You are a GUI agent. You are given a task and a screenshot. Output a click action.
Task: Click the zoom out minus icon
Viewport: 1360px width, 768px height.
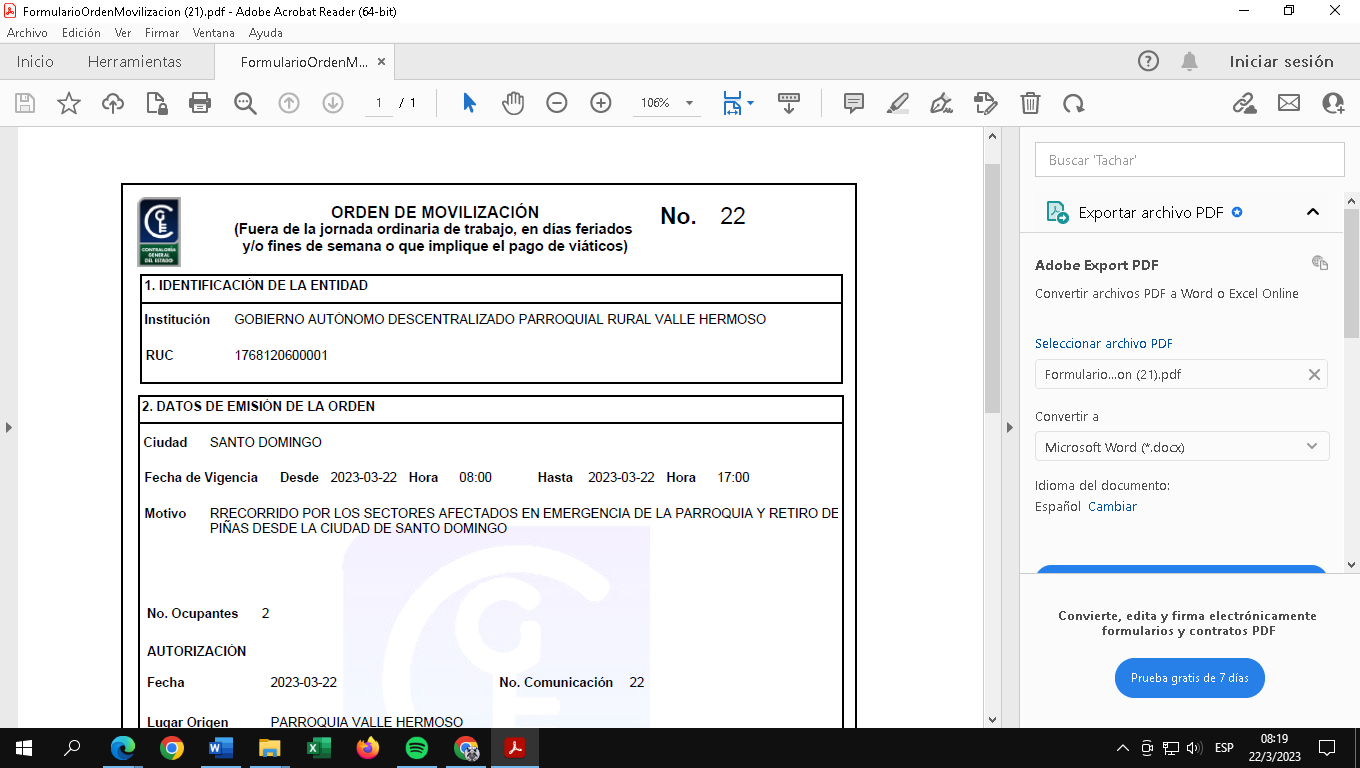(557, 103)
